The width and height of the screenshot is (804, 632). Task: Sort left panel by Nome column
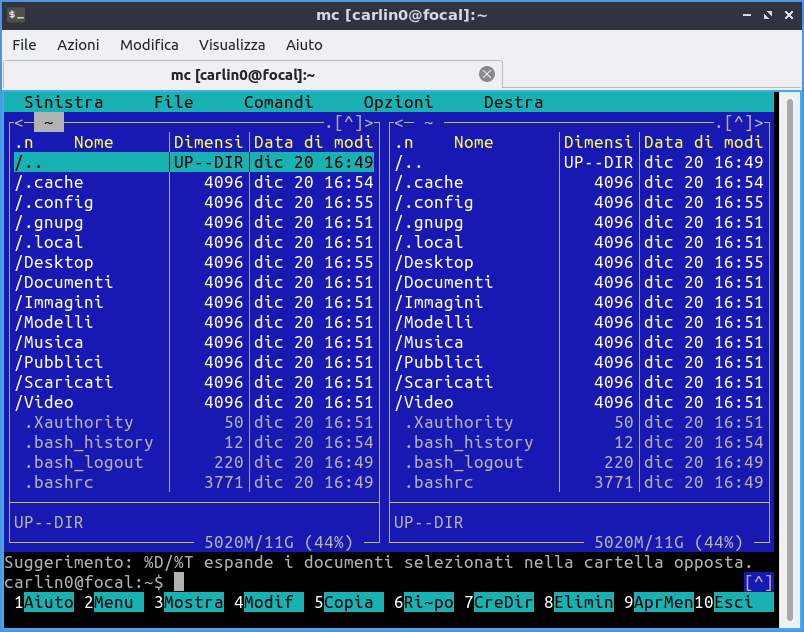click(x=93, y=142)
